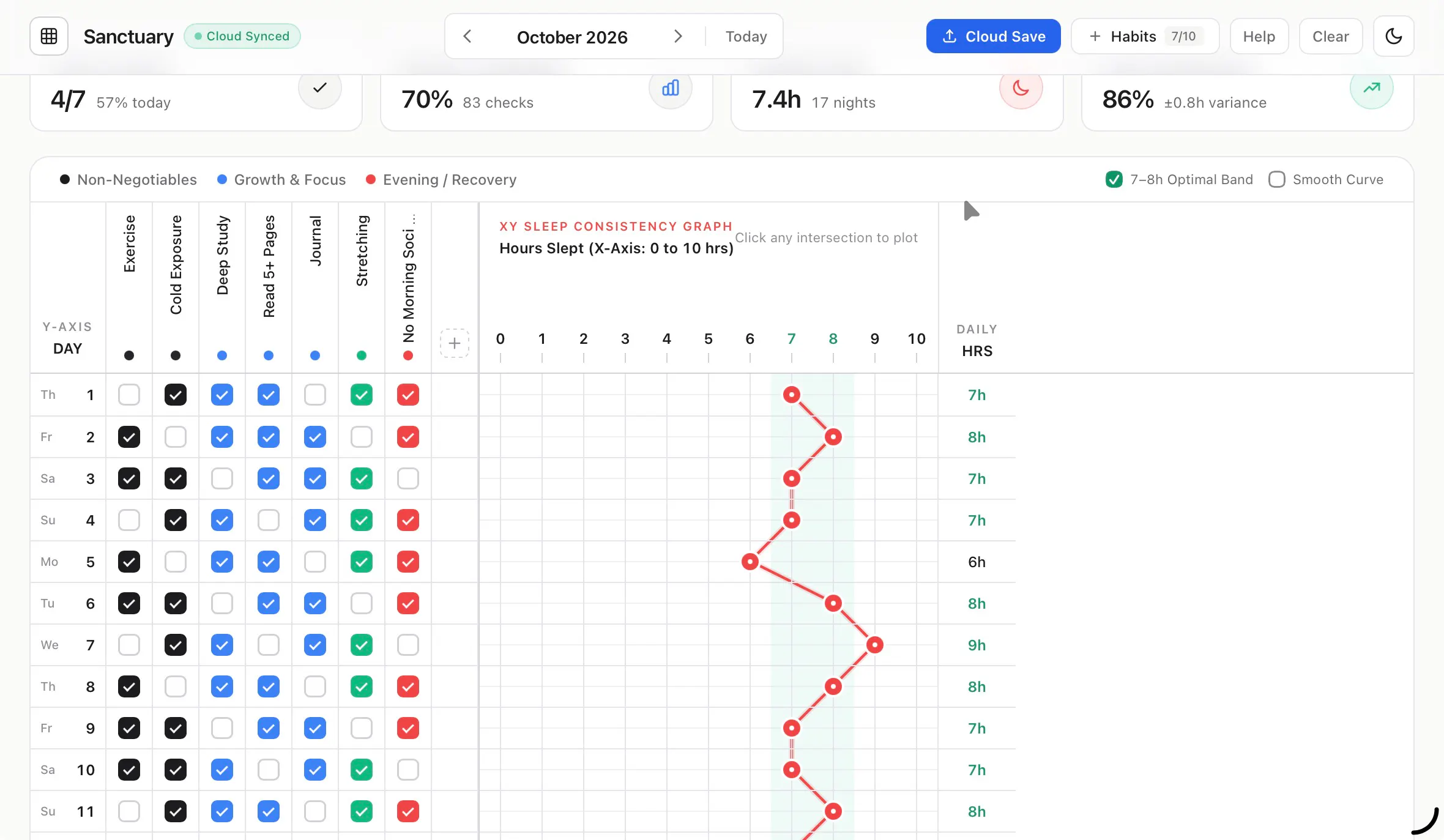
Task: Click the checkmark icon in 4/7 card
Action: (319, 88)
